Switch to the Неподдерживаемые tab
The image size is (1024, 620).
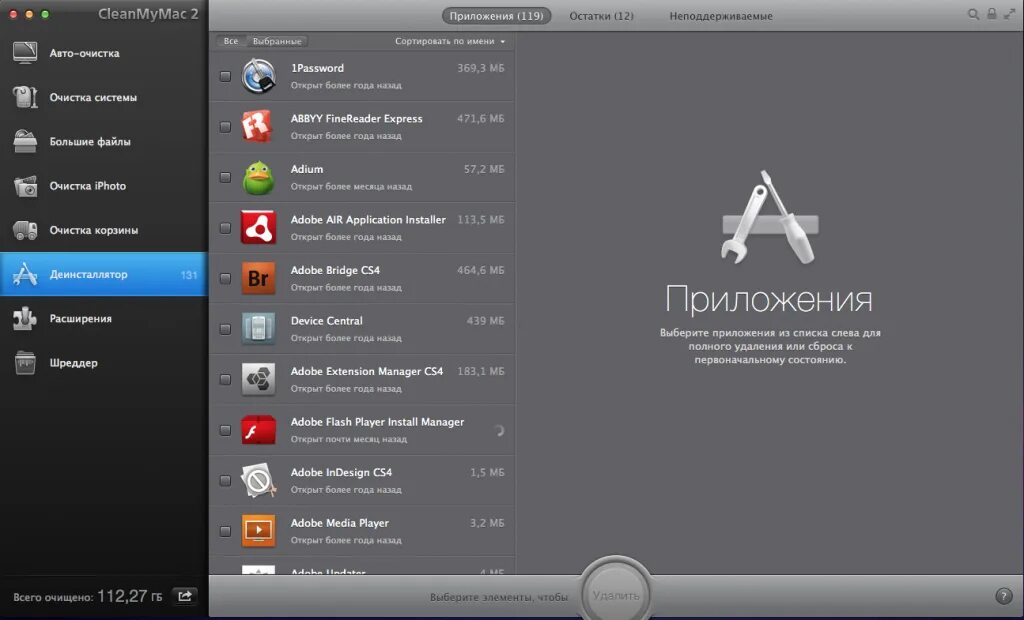tap(721, 16)
